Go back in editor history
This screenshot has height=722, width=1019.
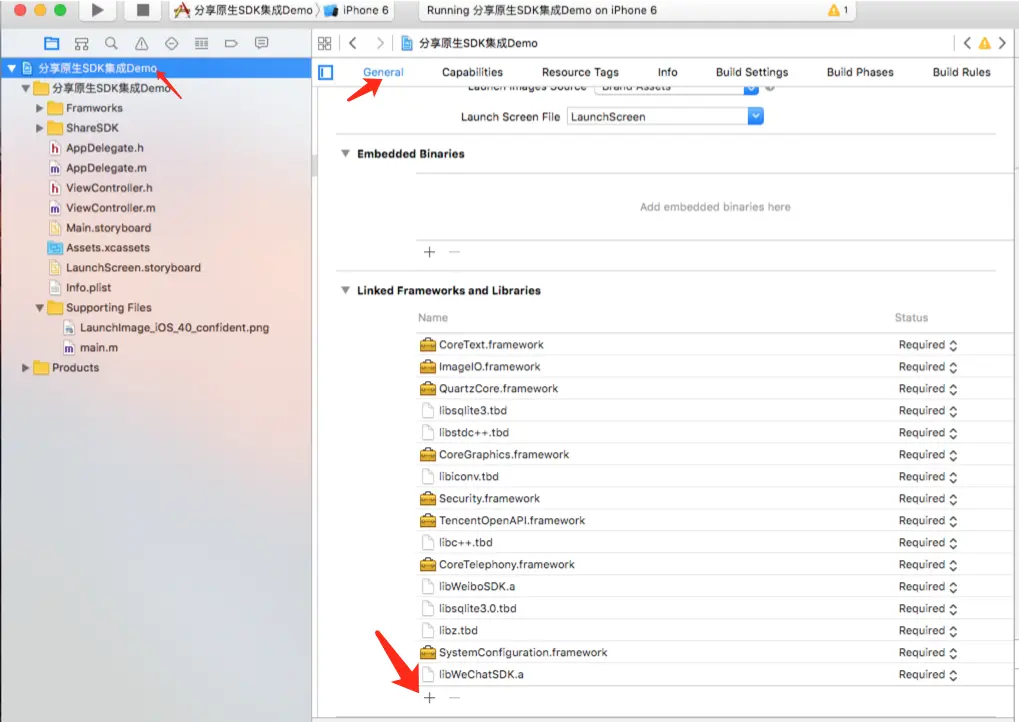coord(353,44)
